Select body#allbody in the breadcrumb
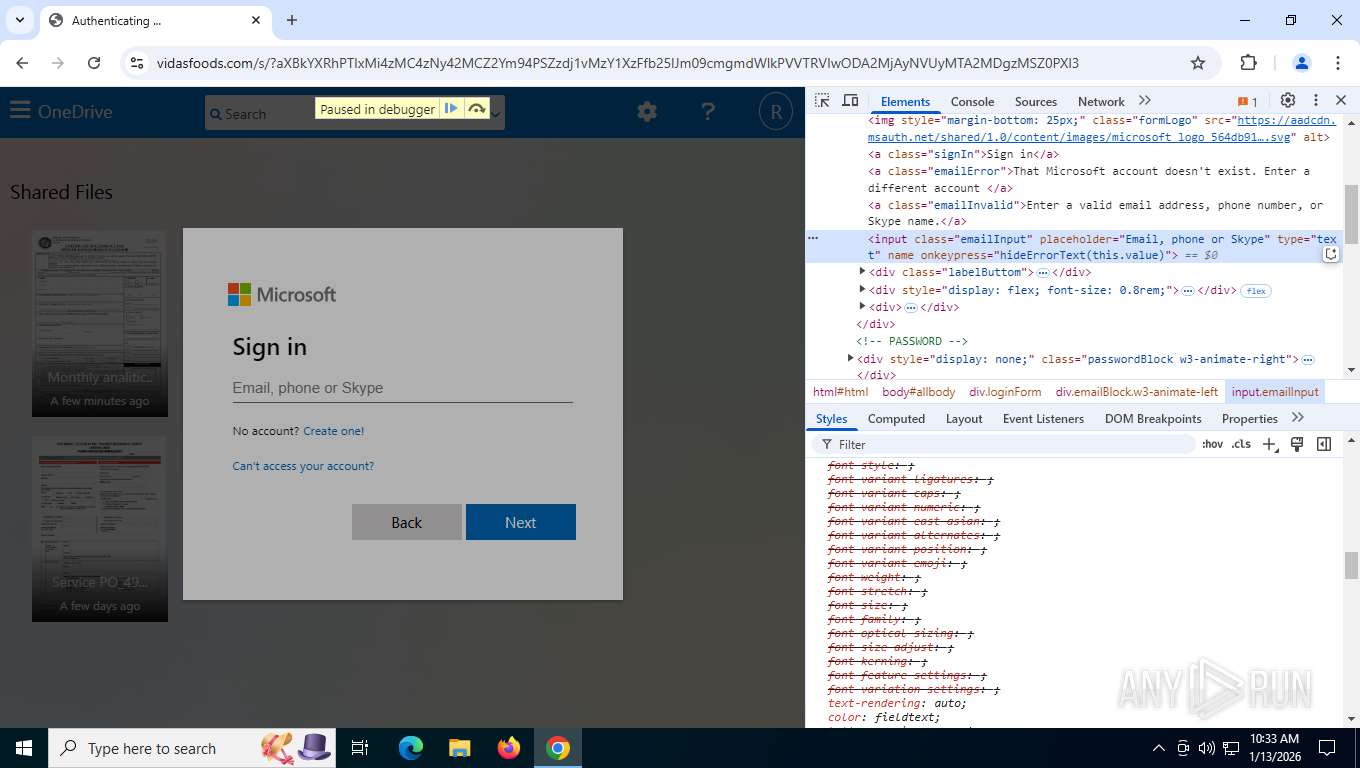 [918, 392]
